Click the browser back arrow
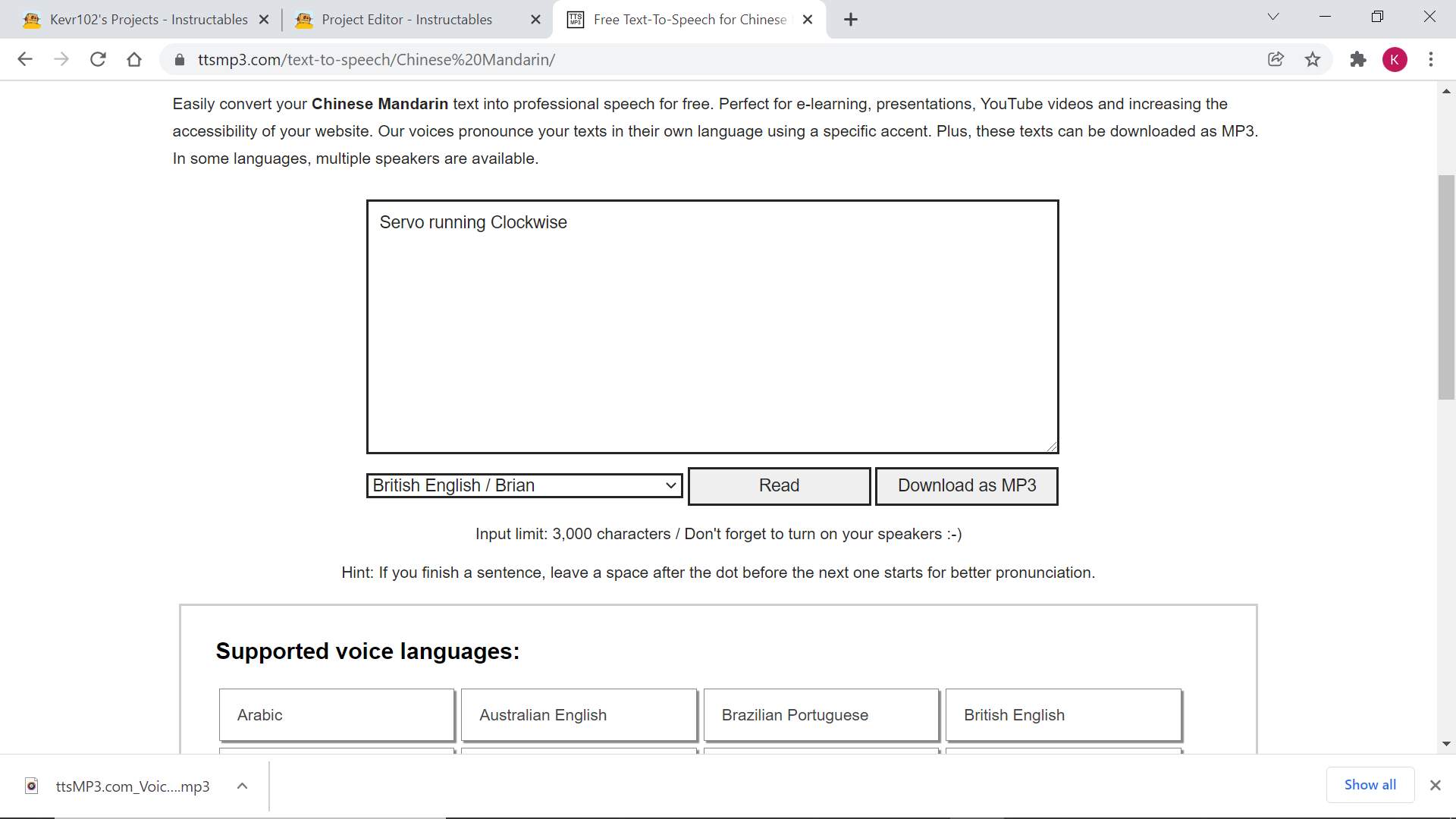This screenshot has width=1456, height=819. (x=25, y=59)
